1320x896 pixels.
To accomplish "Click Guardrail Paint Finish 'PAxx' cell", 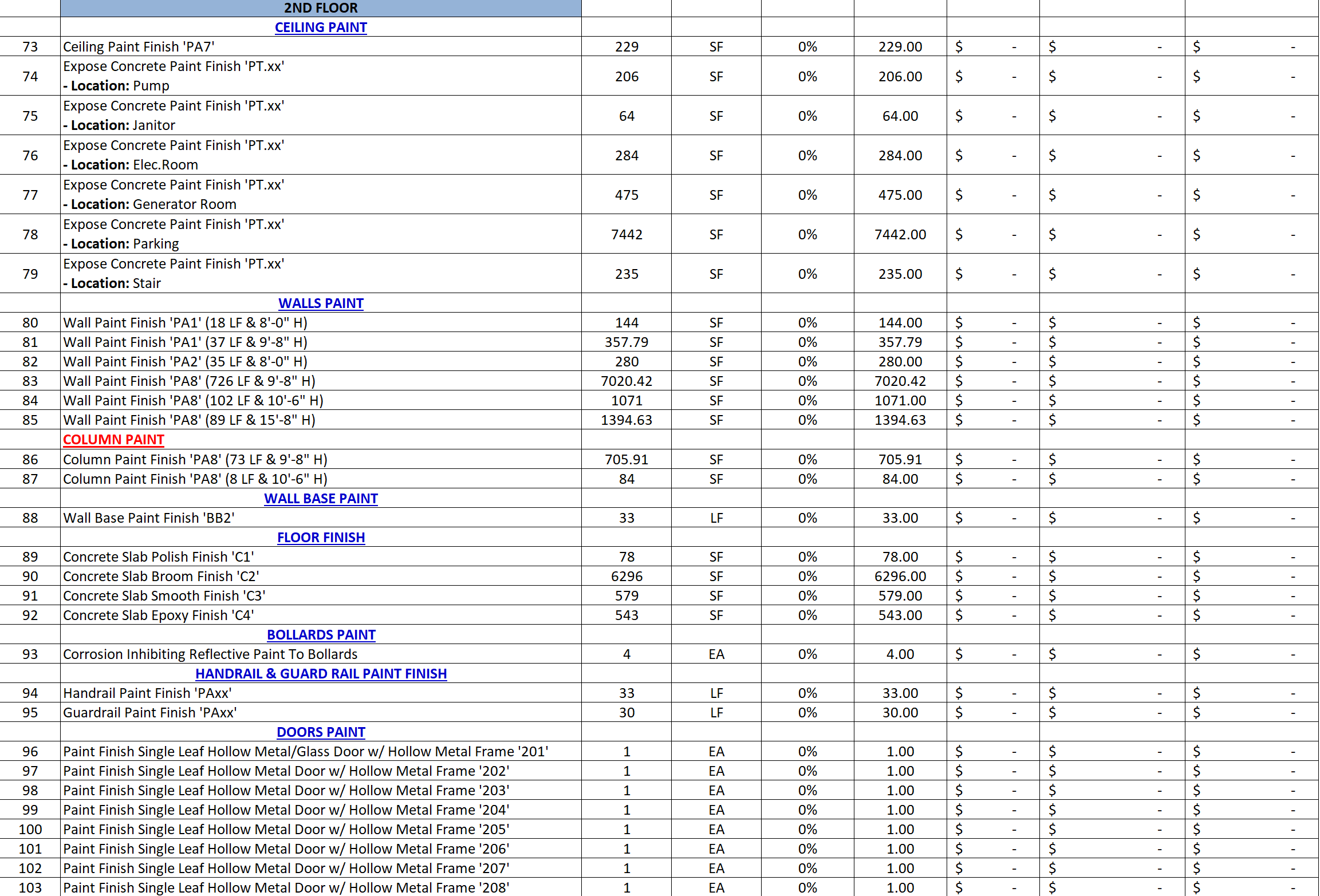I will click(x=150, y=713).
